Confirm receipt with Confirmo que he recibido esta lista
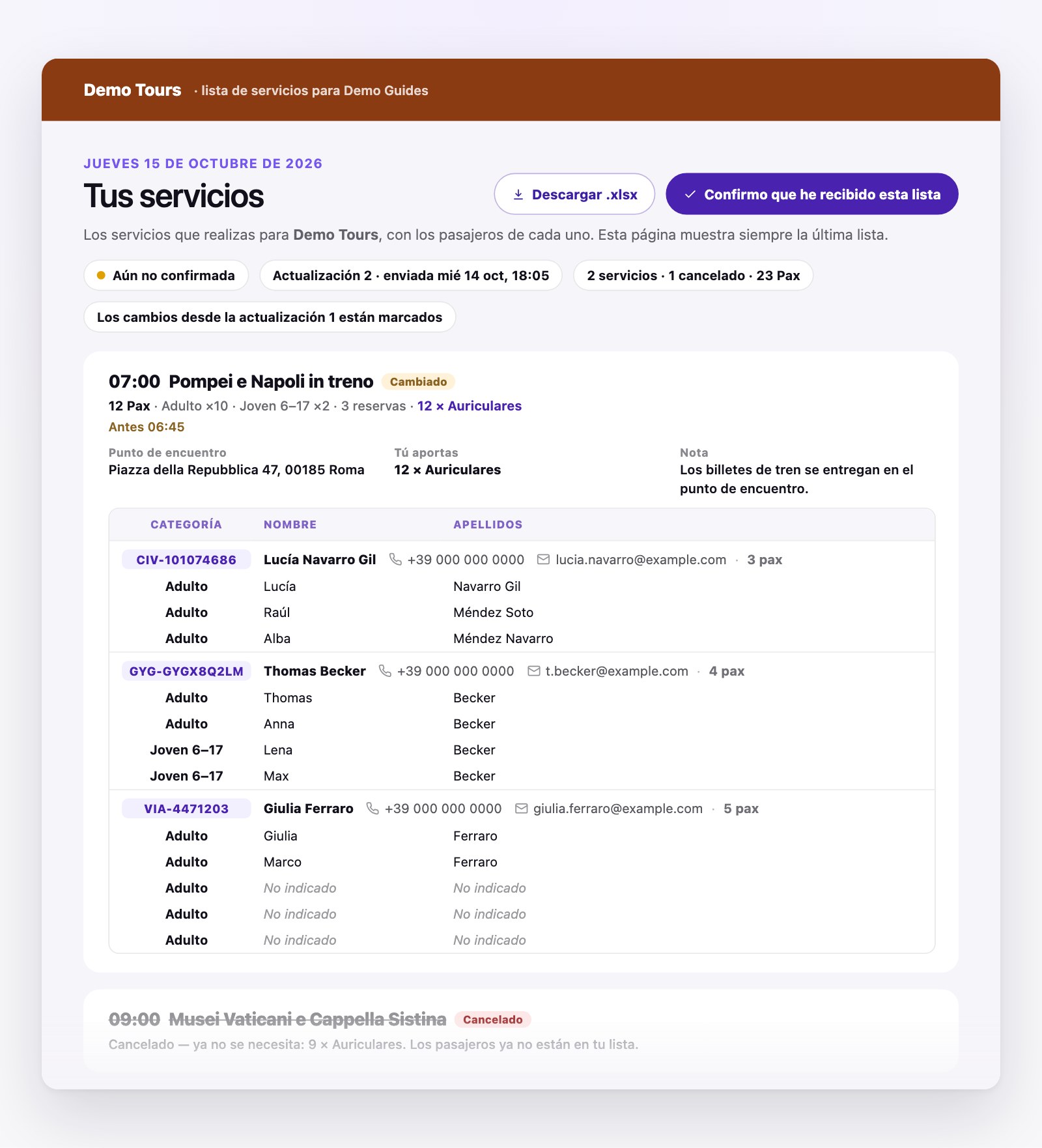This screenshot has height=1148, width=1042. coord(811,194)
